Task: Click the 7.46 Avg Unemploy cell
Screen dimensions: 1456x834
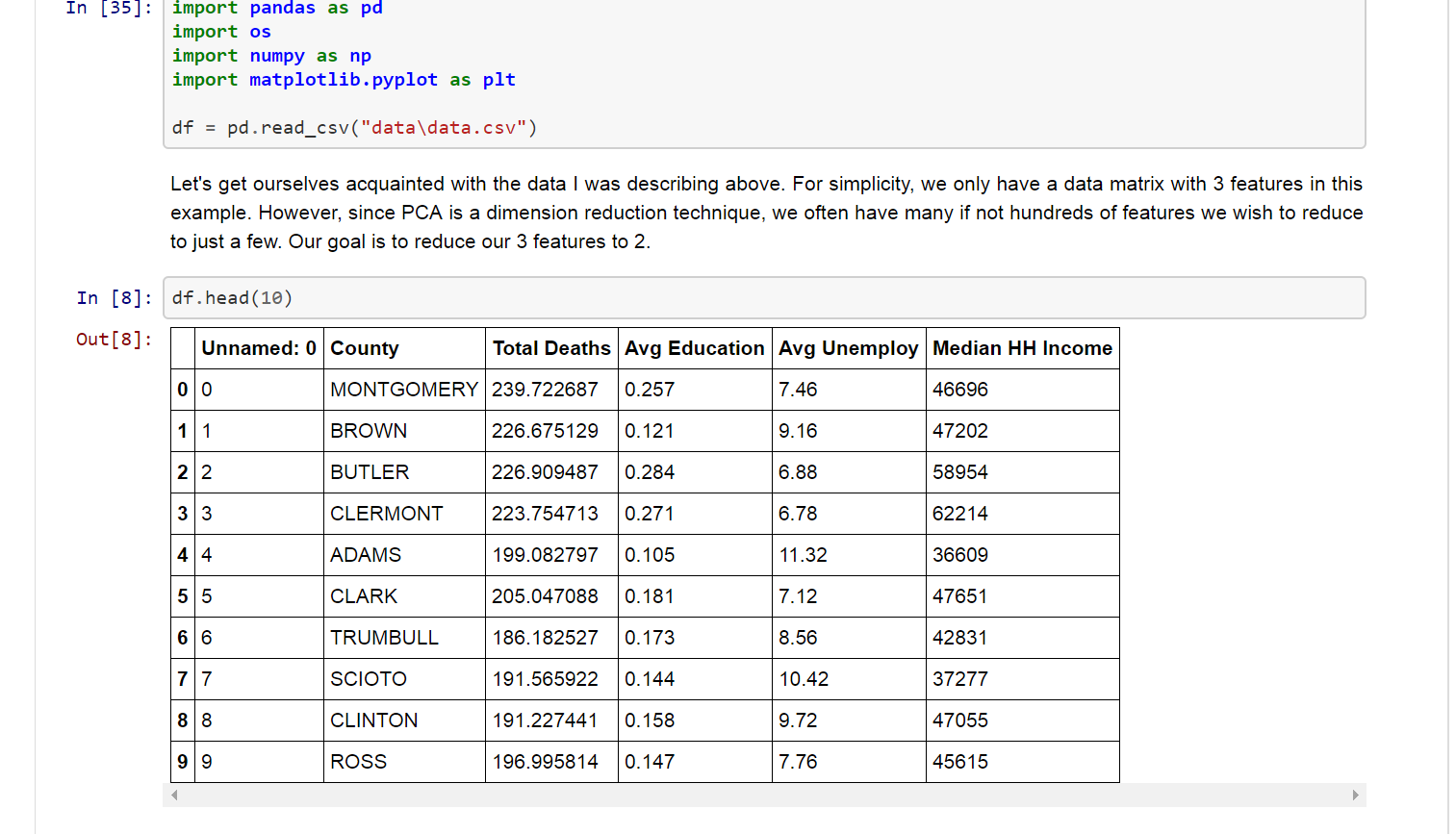Action: (x=849, y=390)
